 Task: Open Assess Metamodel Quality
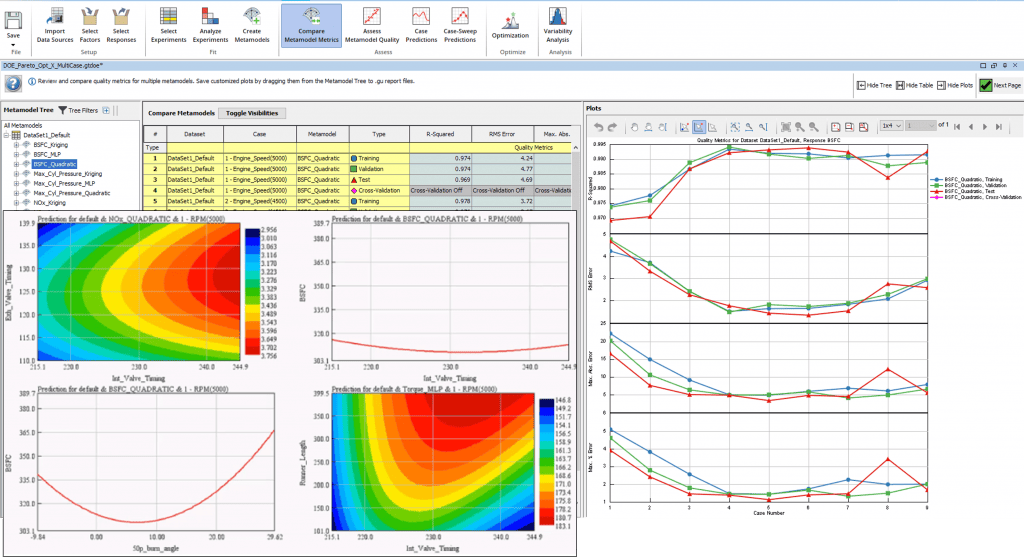372,25
